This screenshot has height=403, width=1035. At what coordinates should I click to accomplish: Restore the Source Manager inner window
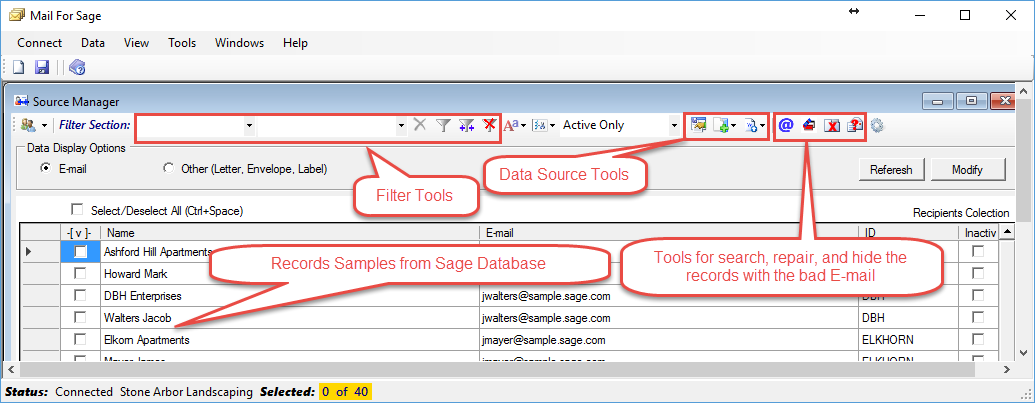point(971,102)
